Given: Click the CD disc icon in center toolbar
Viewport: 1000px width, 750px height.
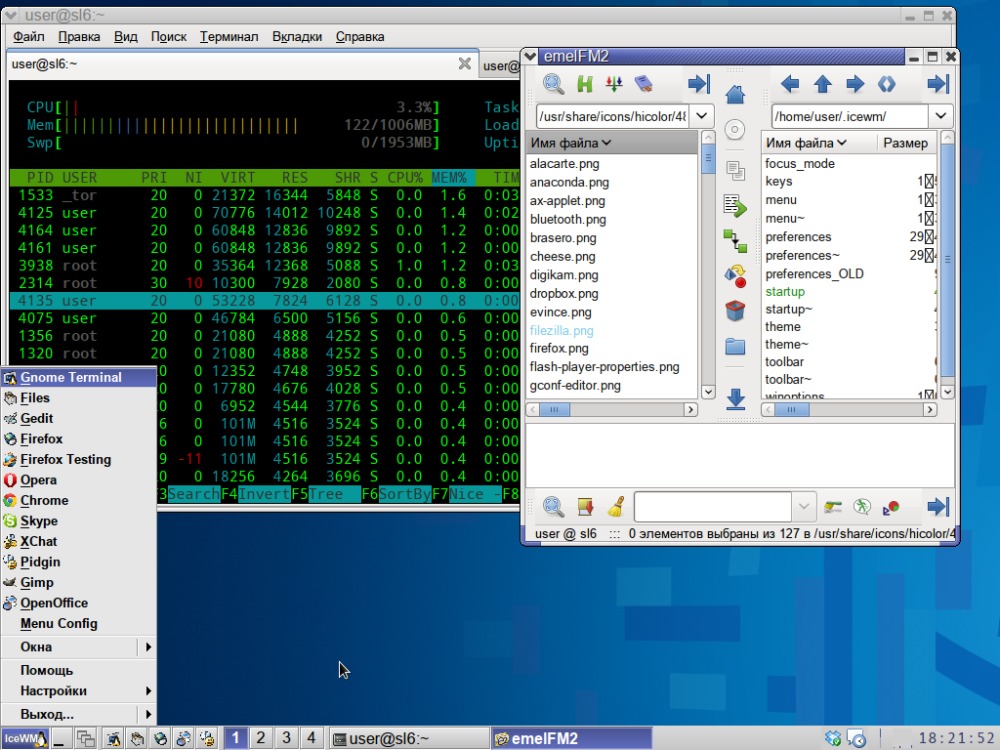Looking at the screenshot, I should tap(735, 130).
